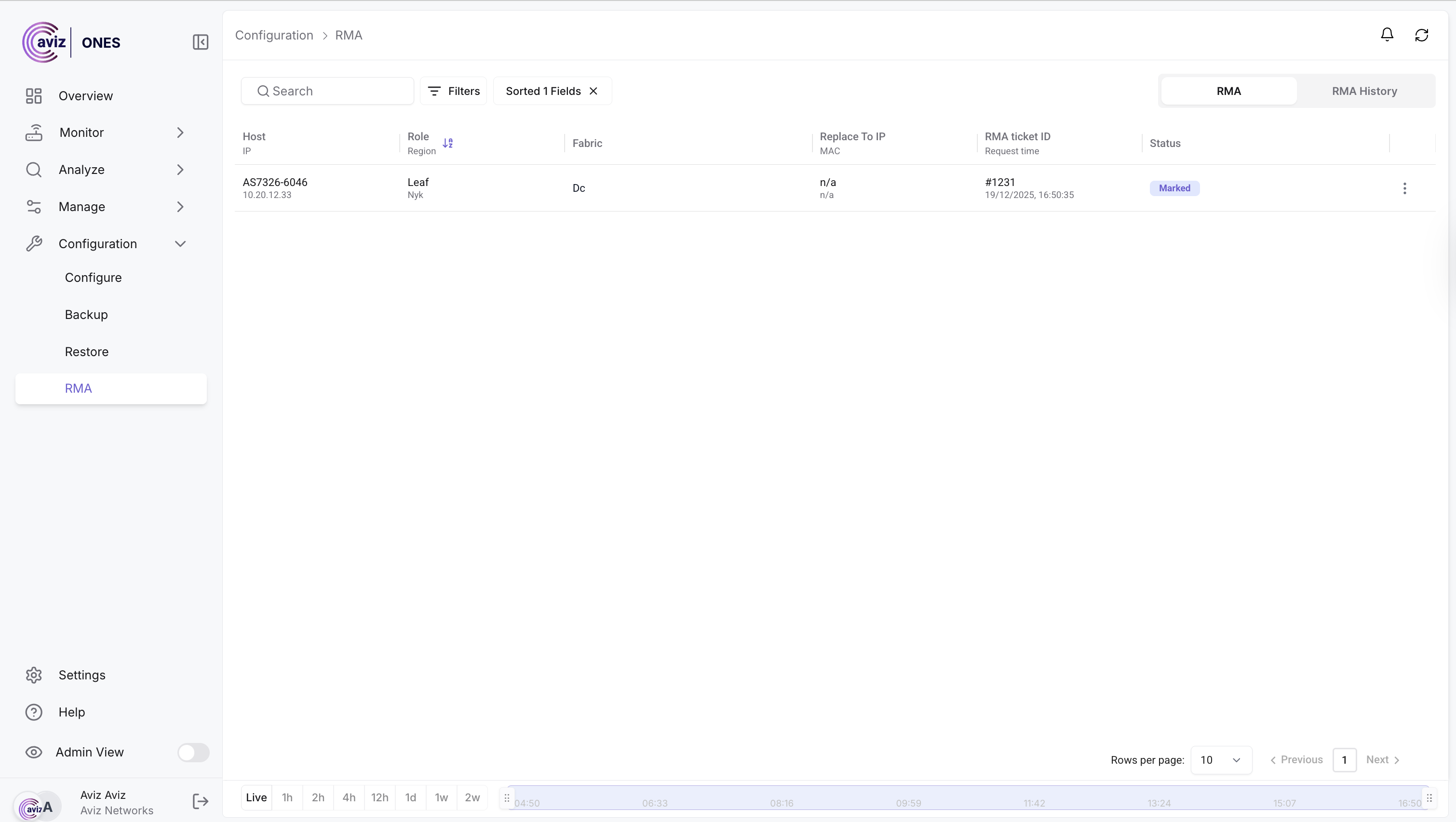1456x822 pixels.
Task: Click the logout icon
Action: pyautogui.click(x=200, y=801)
